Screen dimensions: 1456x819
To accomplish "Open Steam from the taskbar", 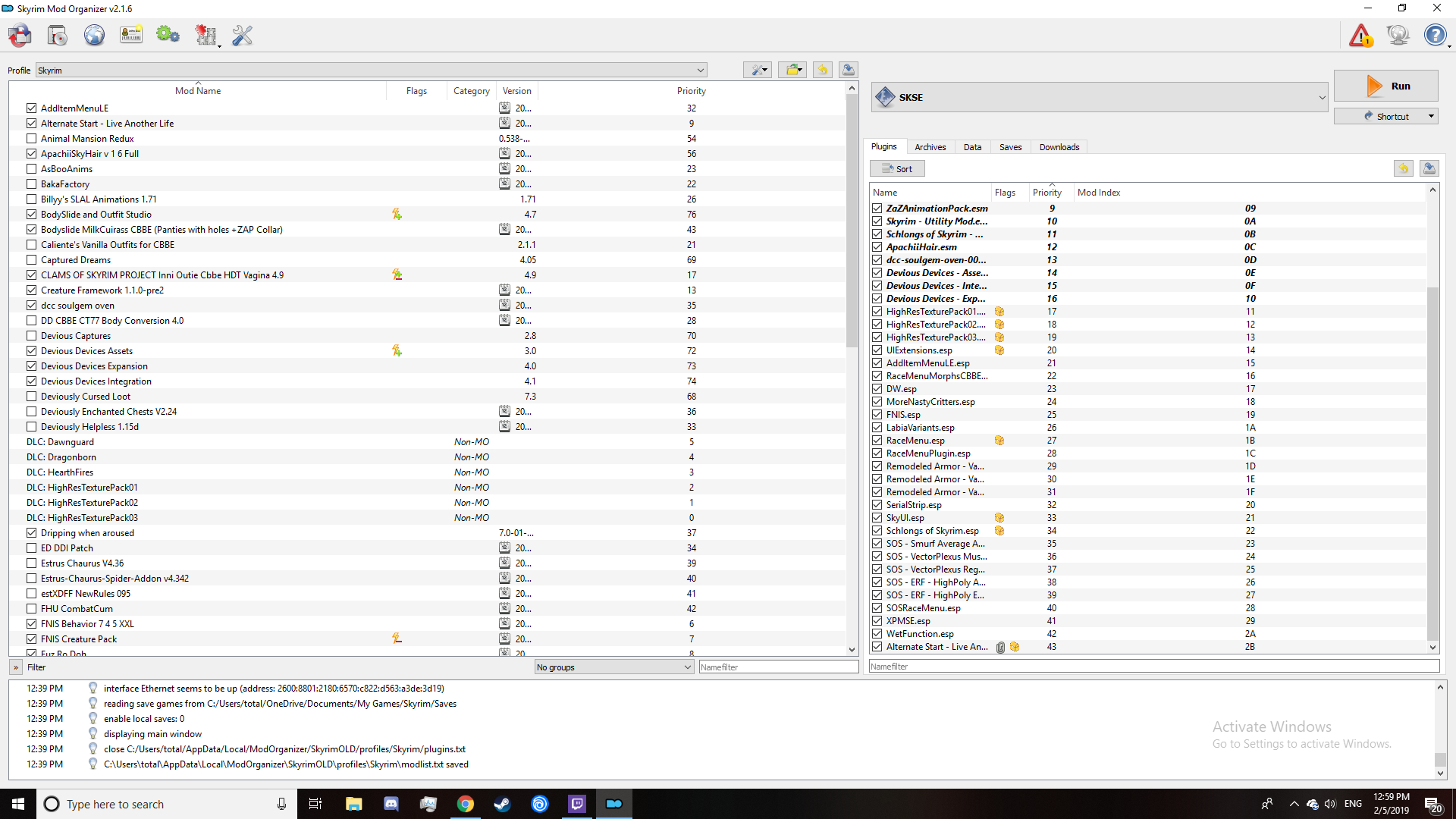I will 503,804.
